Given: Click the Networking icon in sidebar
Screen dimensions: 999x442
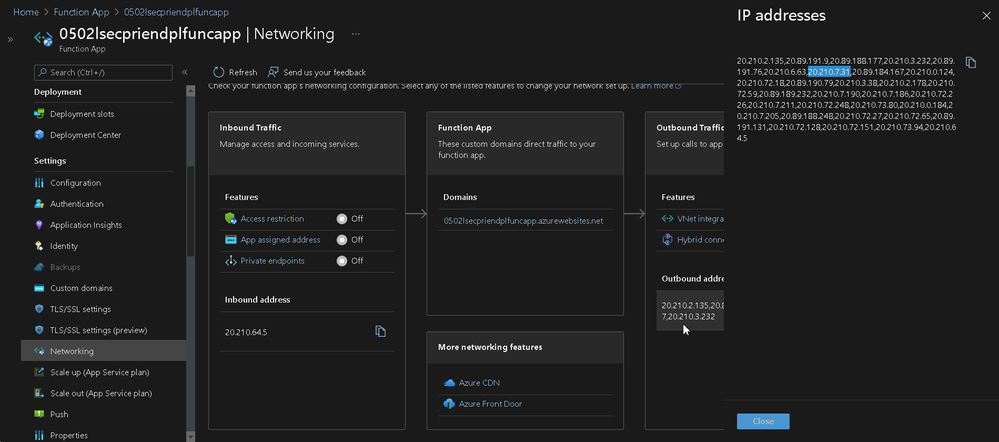Looking at the screenshot, I should pyautogui.click(x=39, y=351).
